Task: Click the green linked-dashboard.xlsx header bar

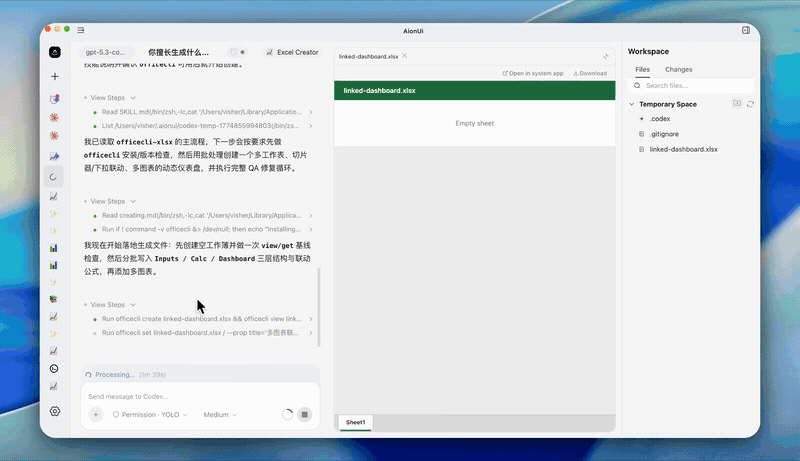Action: point(474,90)
